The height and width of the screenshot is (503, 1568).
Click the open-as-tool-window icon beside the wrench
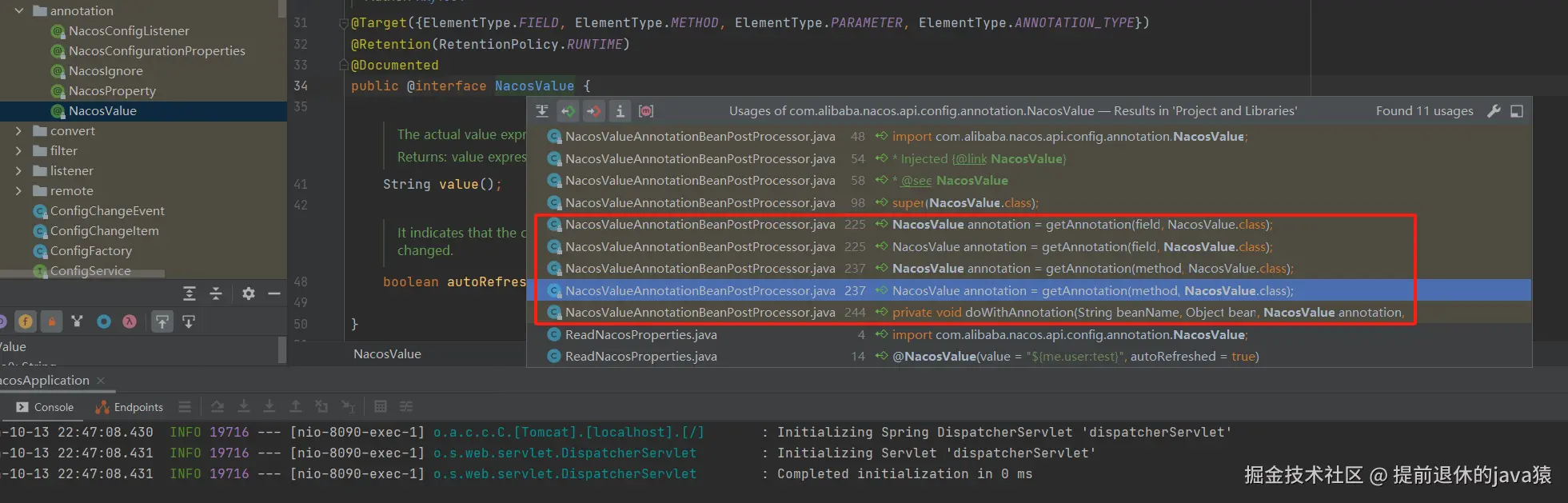[1517, 111]
